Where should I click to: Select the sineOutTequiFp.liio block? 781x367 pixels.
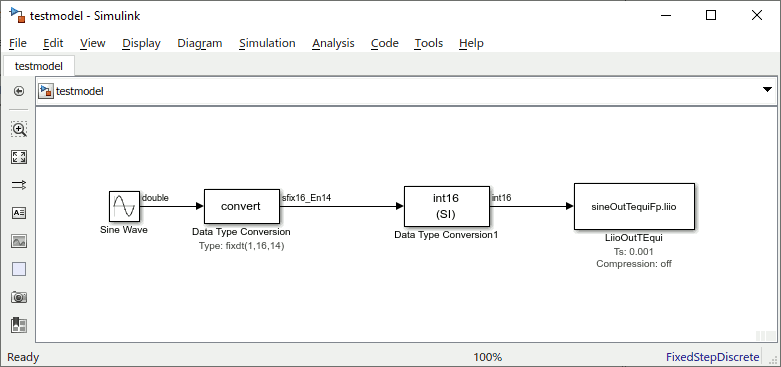[x=634, y=206]
